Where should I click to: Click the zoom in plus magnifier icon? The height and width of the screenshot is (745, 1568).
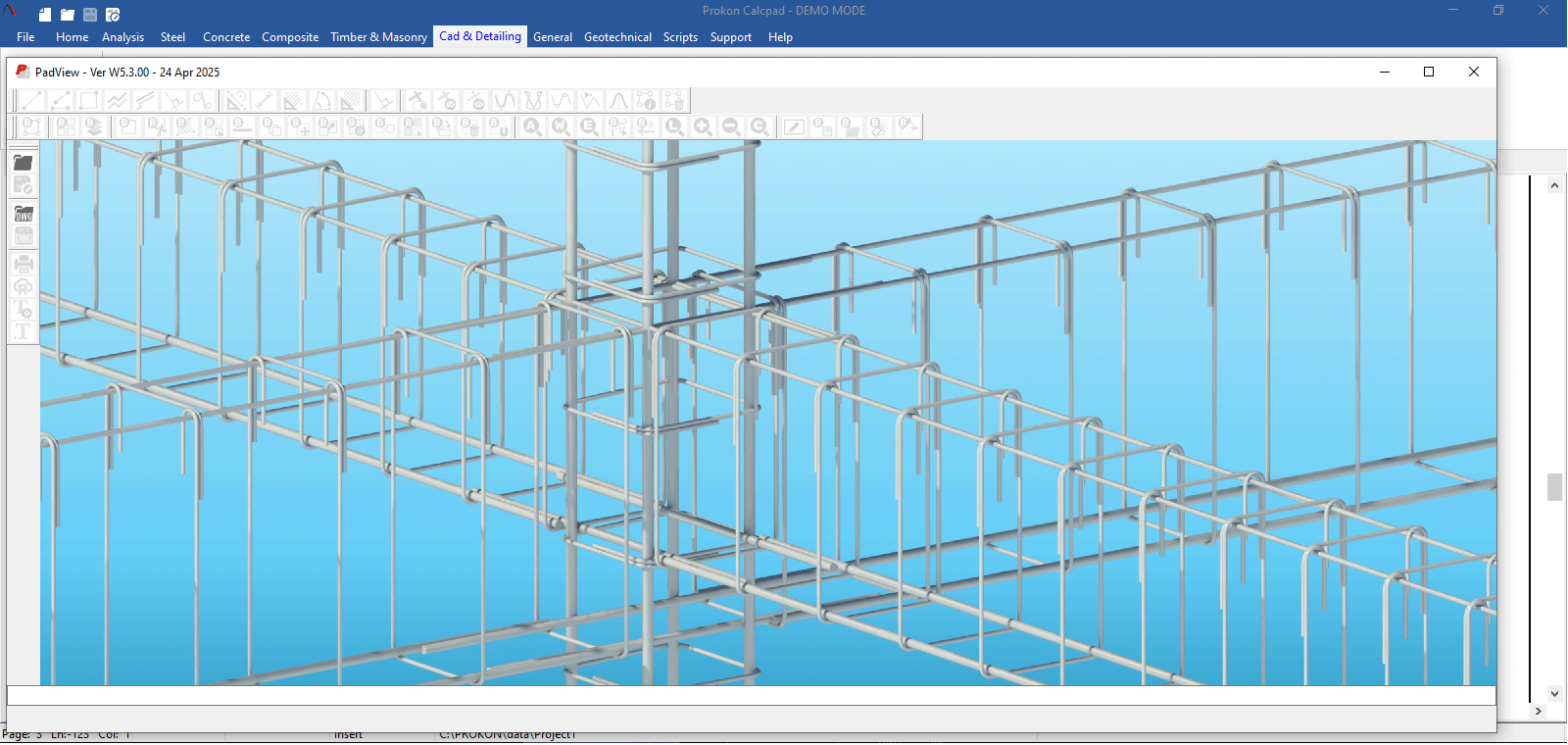pos(703,127)
